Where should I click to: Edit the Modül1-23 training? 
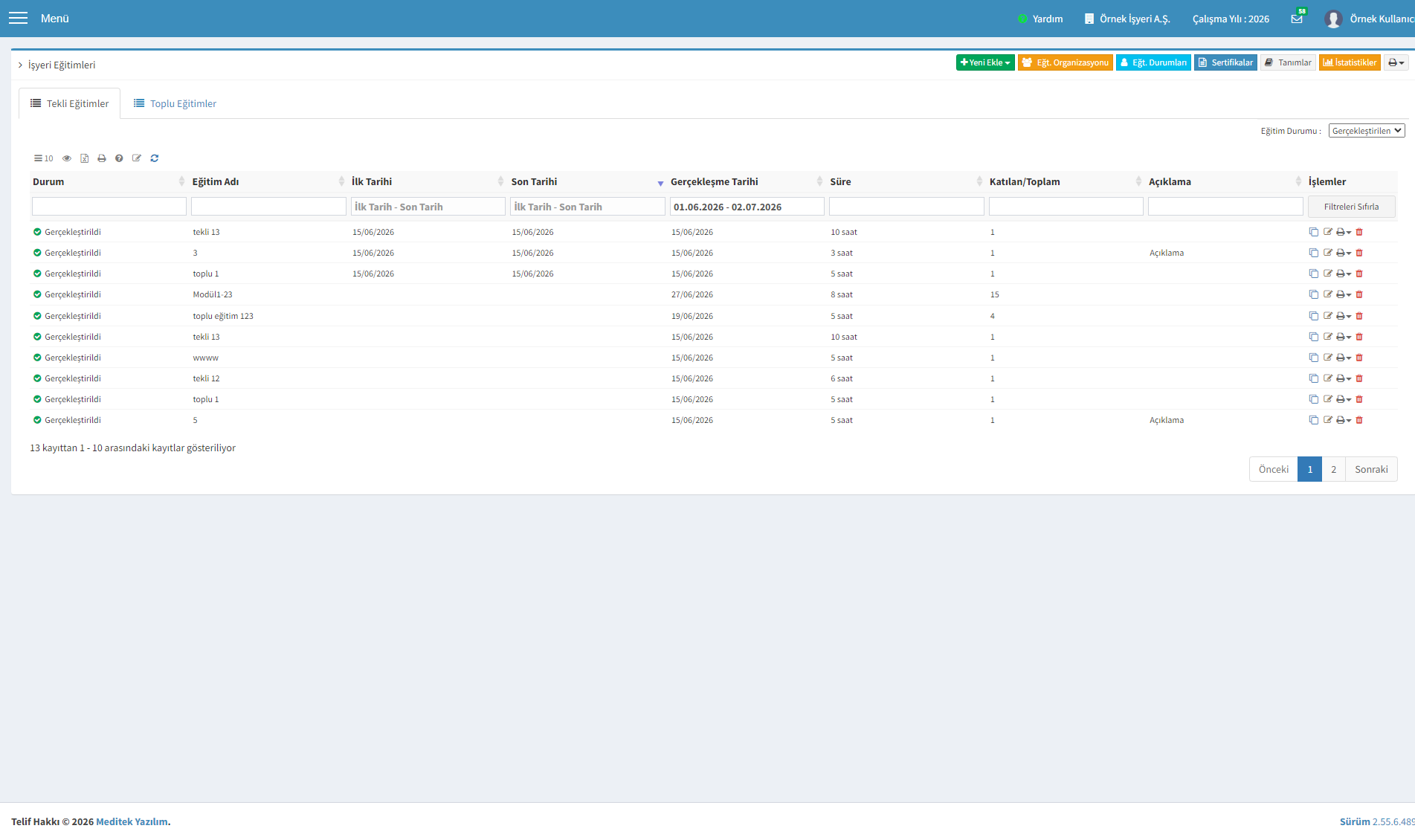pos(1328,294)
